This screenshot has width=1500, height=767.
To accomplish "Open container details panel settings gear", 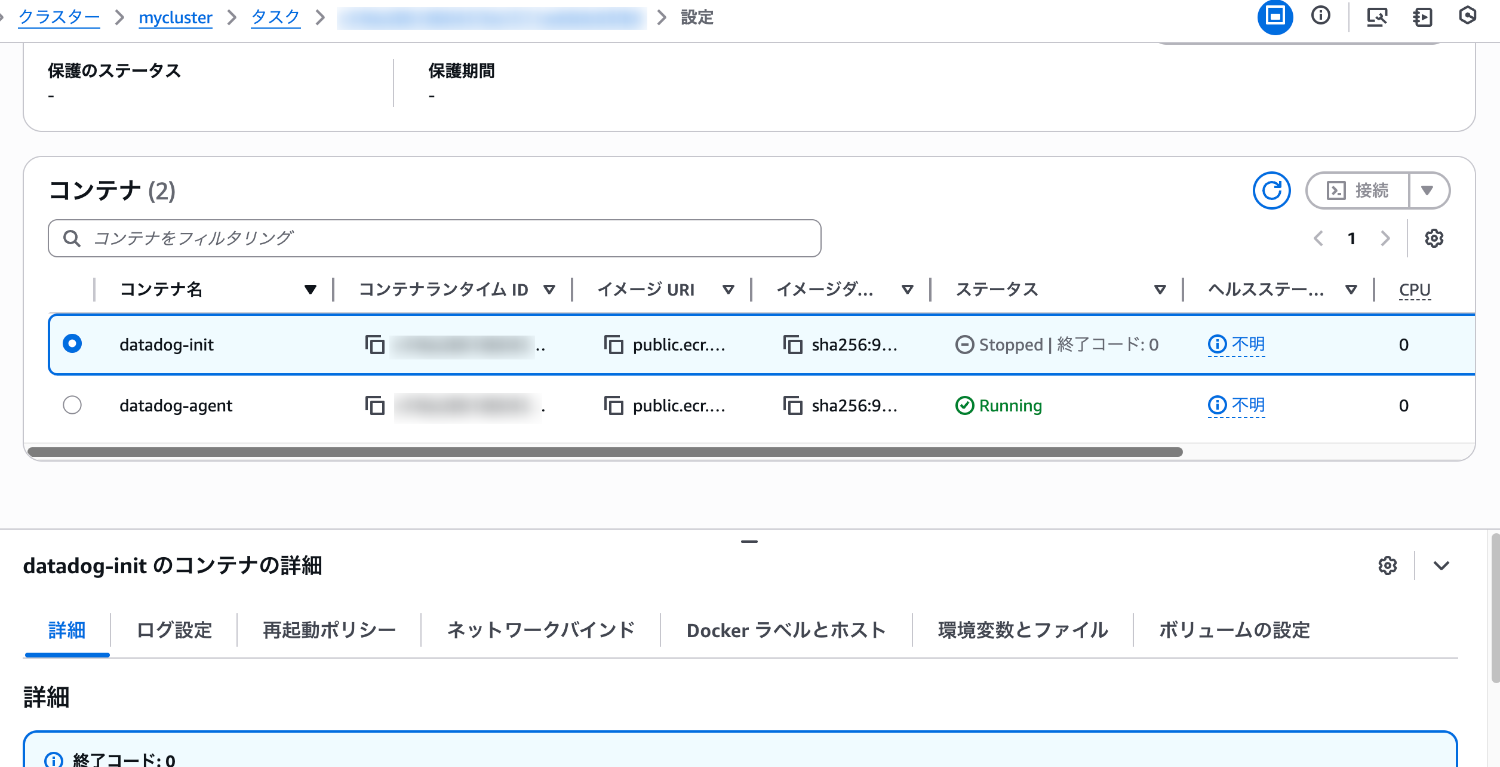I will (1387, 565).
